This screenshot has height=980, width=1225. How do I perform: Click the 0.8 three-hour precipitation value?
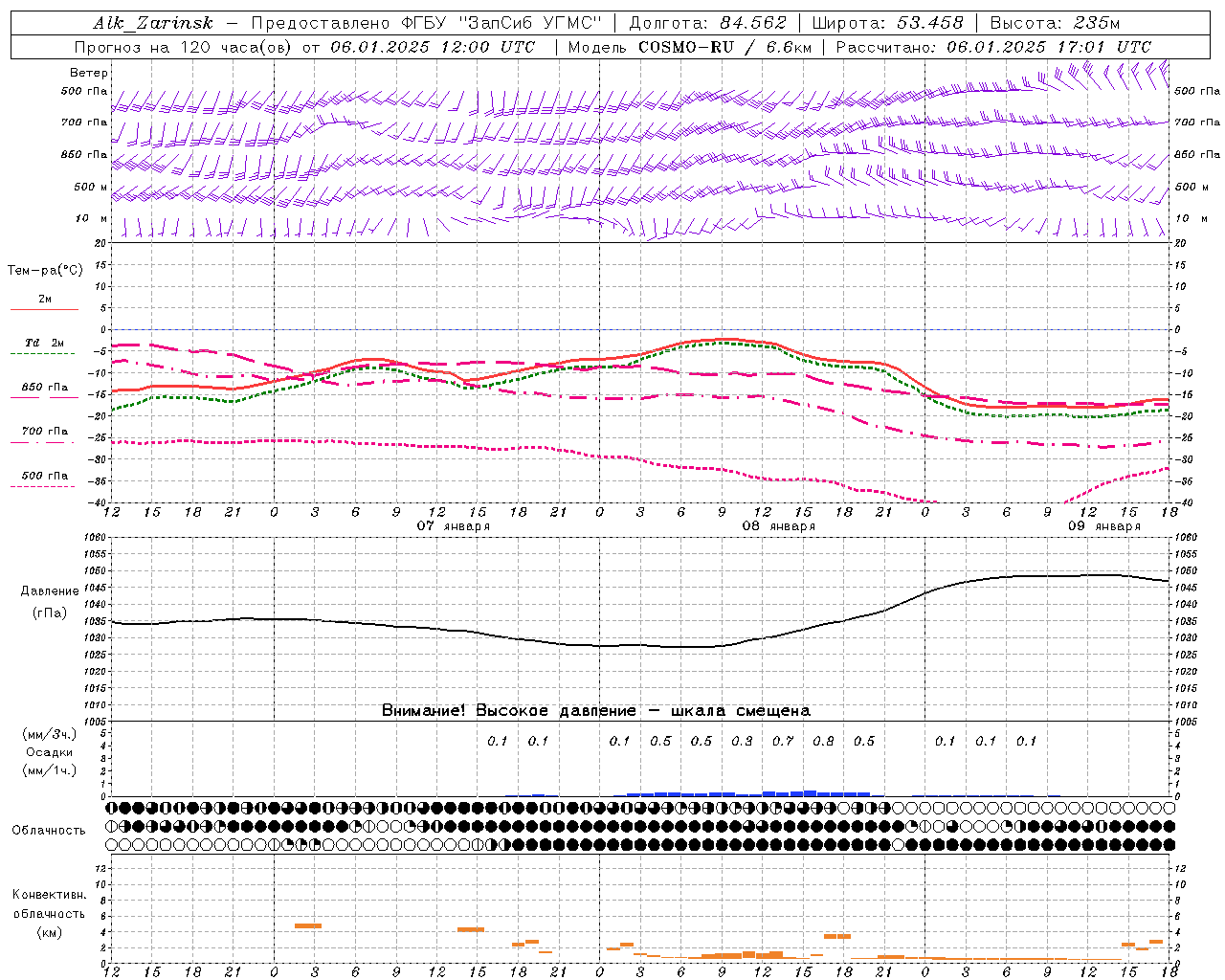pyautogui.click(x=823, y=741)
